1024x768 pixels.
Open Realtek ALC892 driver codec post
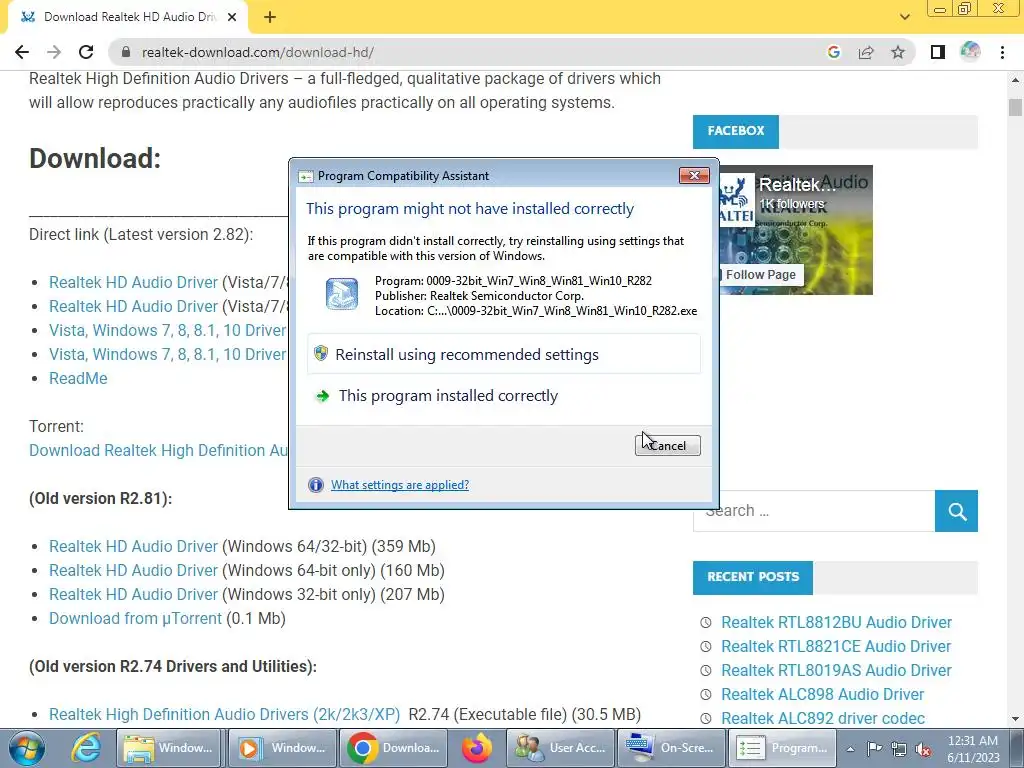coord(822,718)
